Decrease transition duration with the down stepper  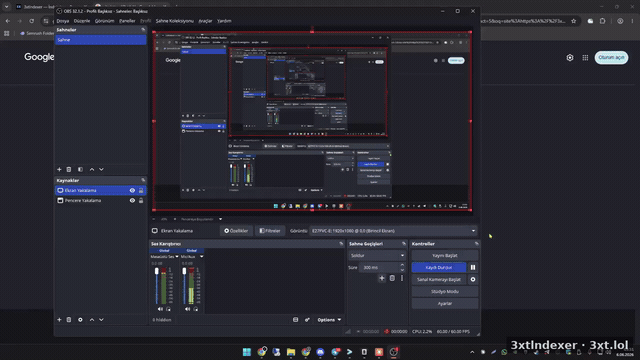(x=402, y=270)
